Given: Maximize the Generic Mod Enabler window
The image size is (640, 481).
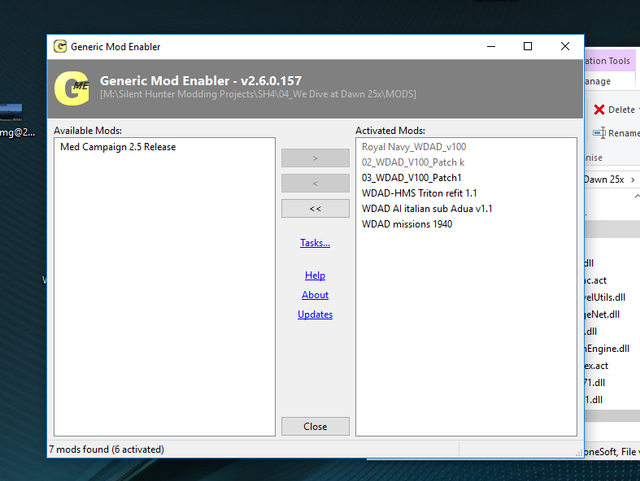Looking at the screenshot, I should click(528, 46).
